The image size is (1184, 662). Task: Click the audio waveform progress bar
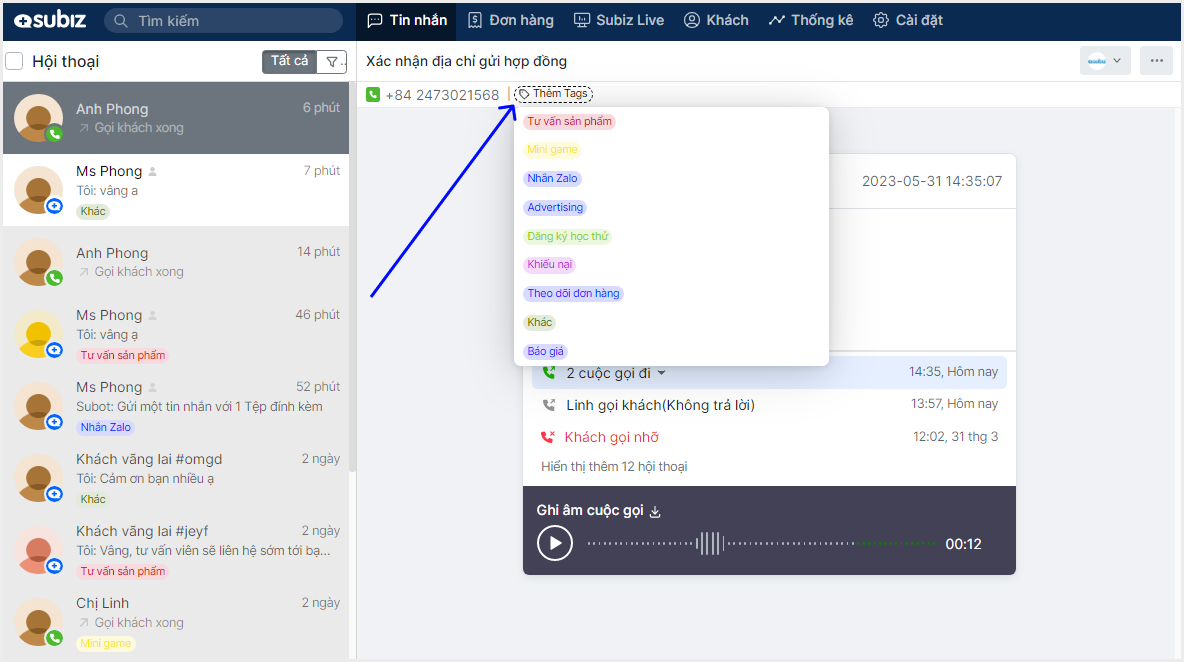[762, 544]
